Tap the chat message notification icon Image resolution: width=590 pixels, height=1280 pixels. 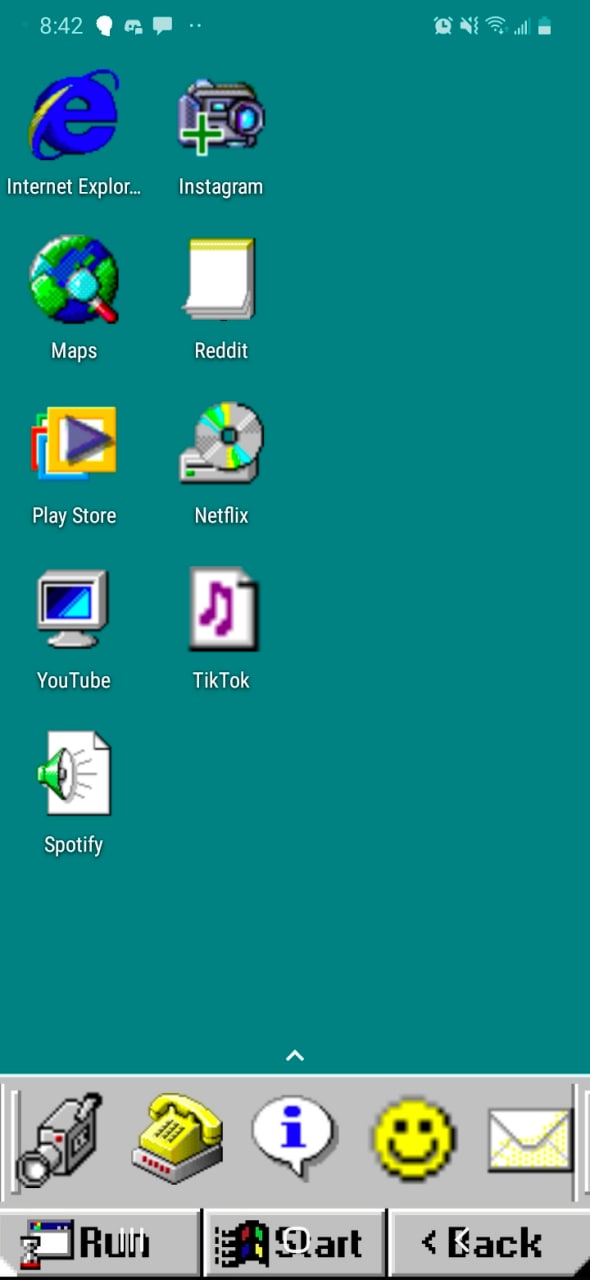[x=162, y=25]
